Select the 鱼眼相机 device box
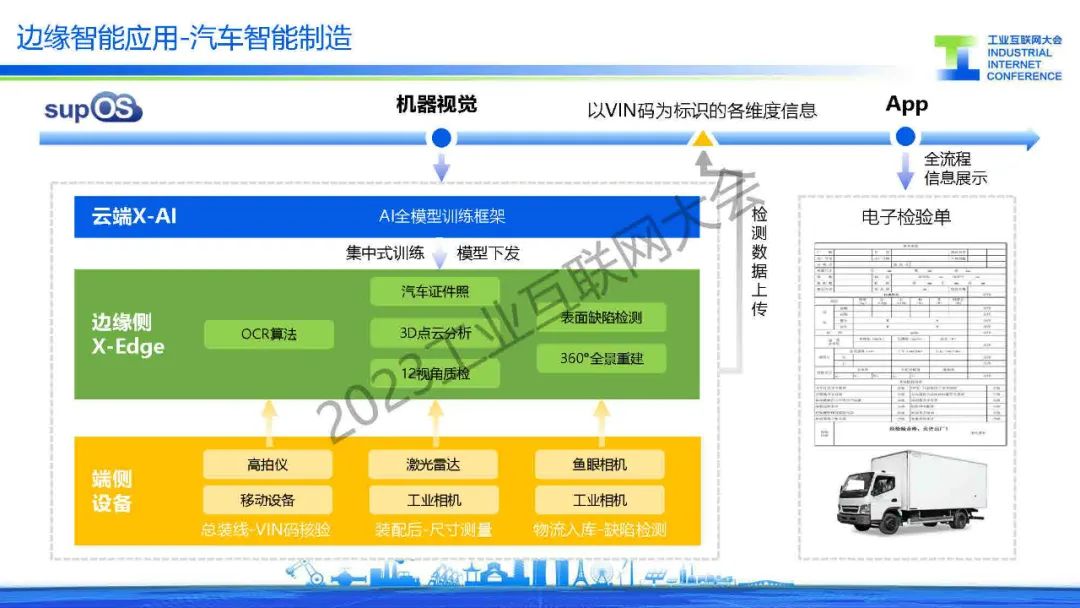The width and height of the screenshot is (1080, 608). pyautogui.click(x=600, y=464)
